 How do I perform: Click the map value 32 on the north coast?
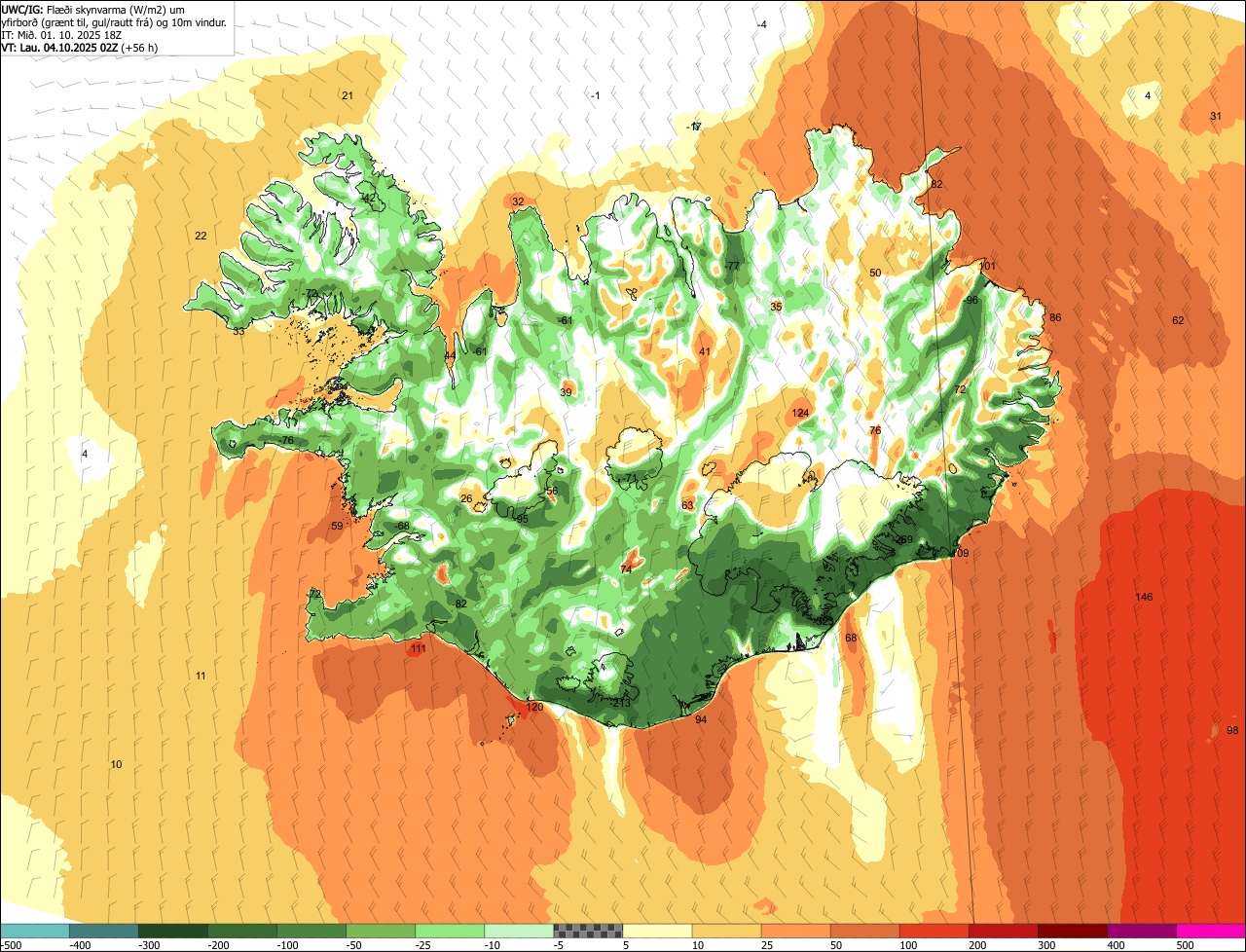[x=518, y=201]
